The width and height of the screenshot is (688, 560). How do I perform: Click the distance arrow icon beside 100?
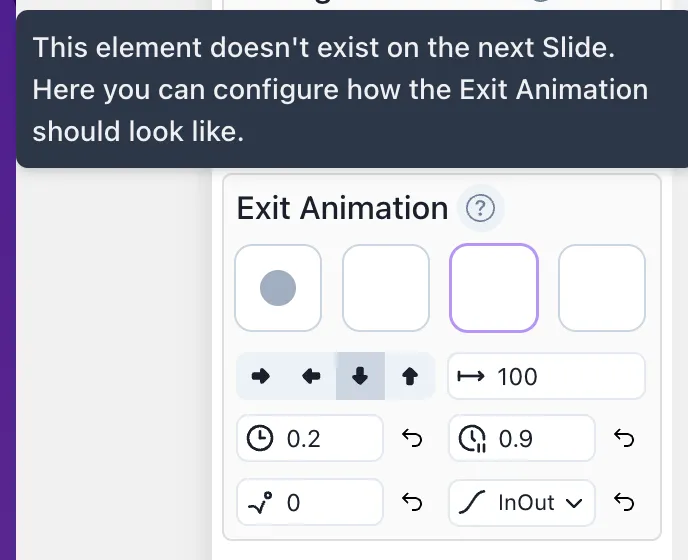(471, 376)
